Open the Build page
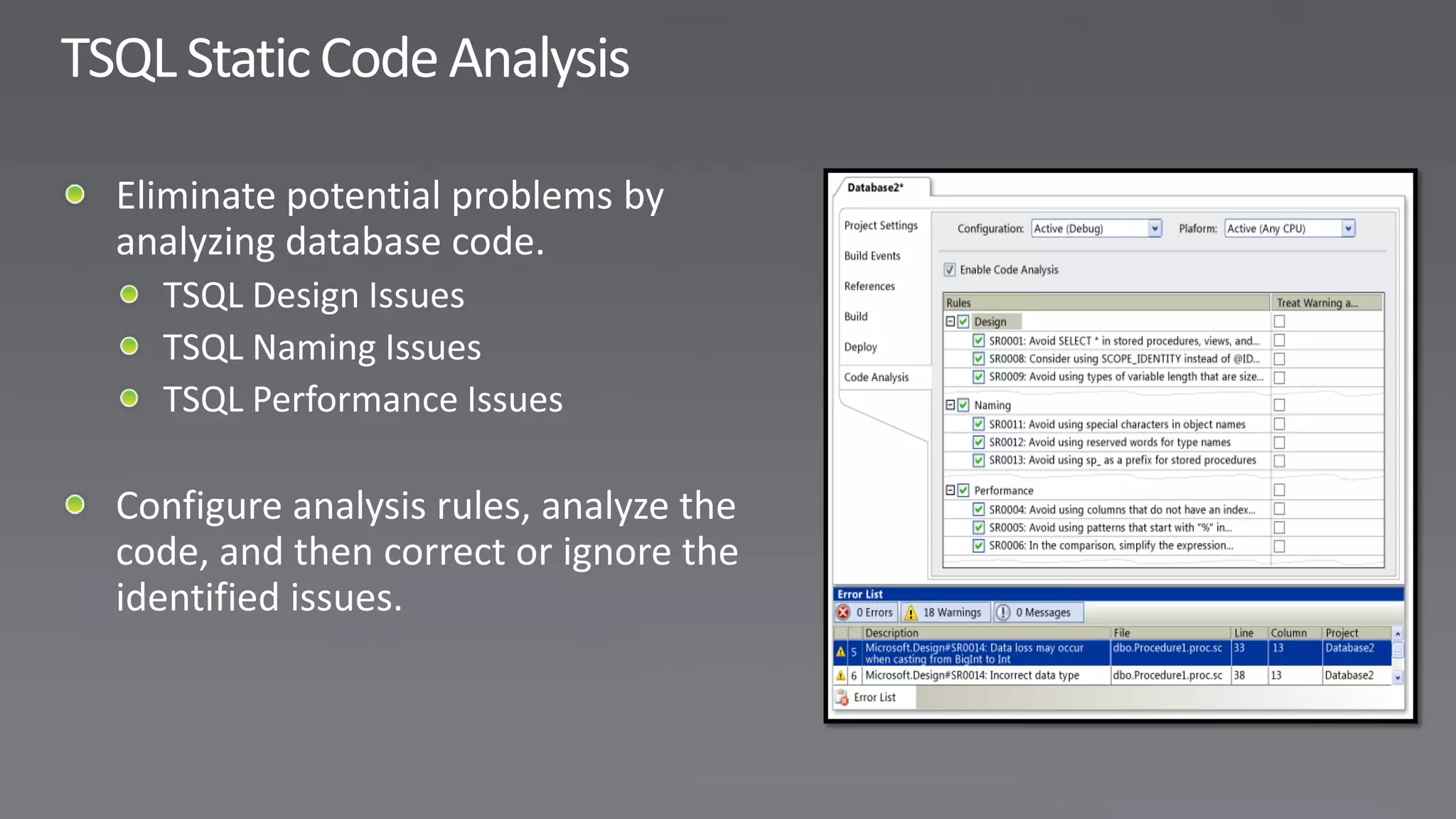Viewport: 1456px width, 819px height. coord(856,316)
